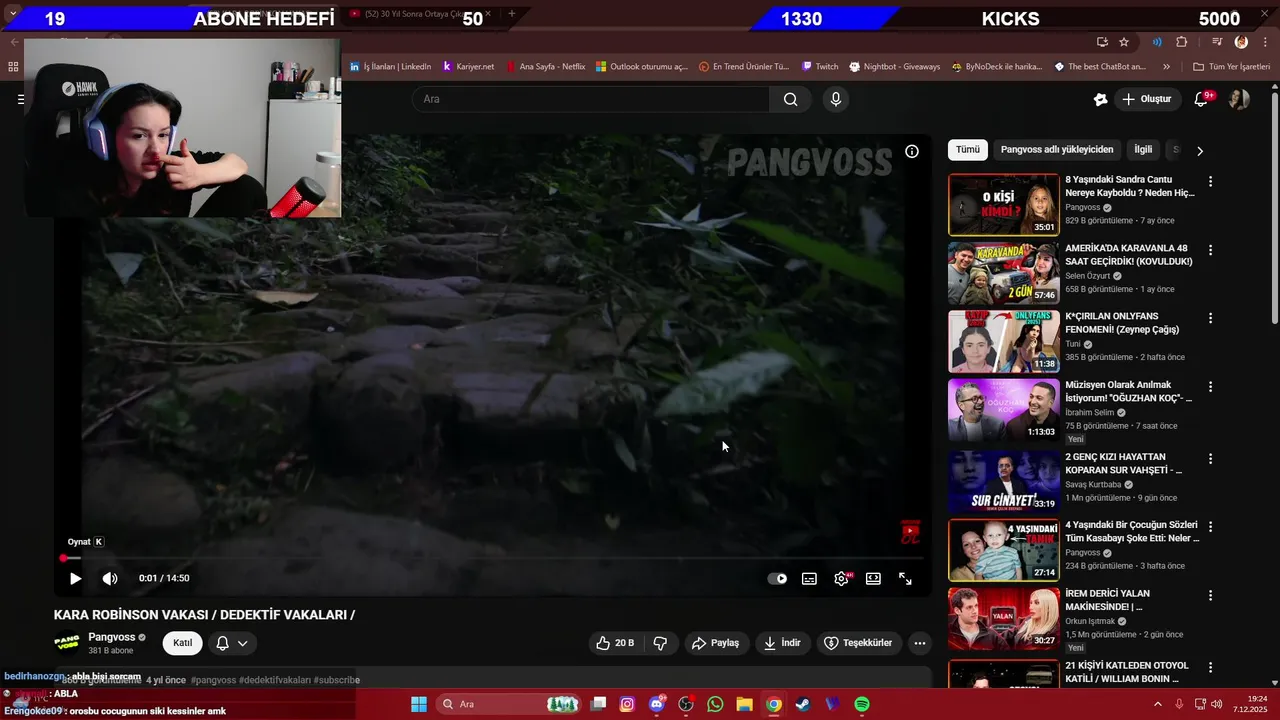Dislike the video
1280x720 pixels.
[x=660, y=643]
